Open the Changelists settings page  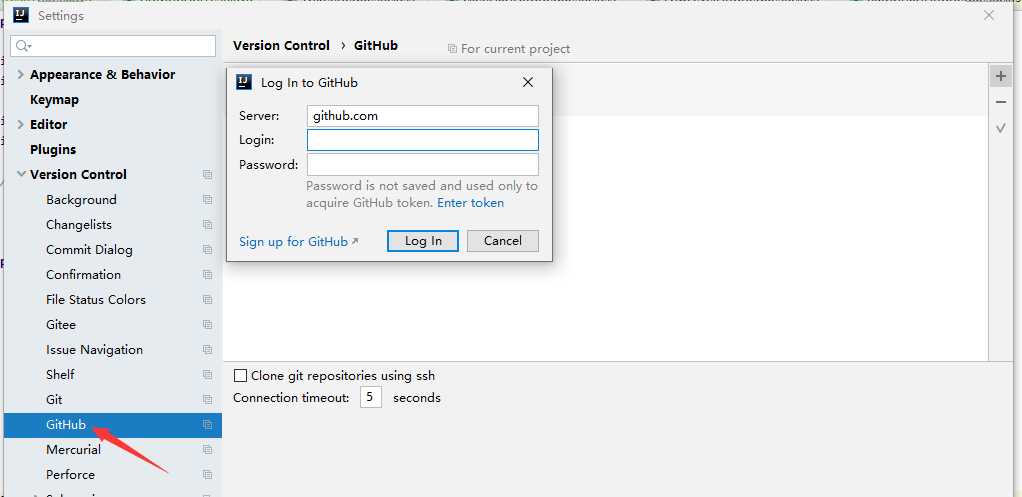click(x=79, y=225)
